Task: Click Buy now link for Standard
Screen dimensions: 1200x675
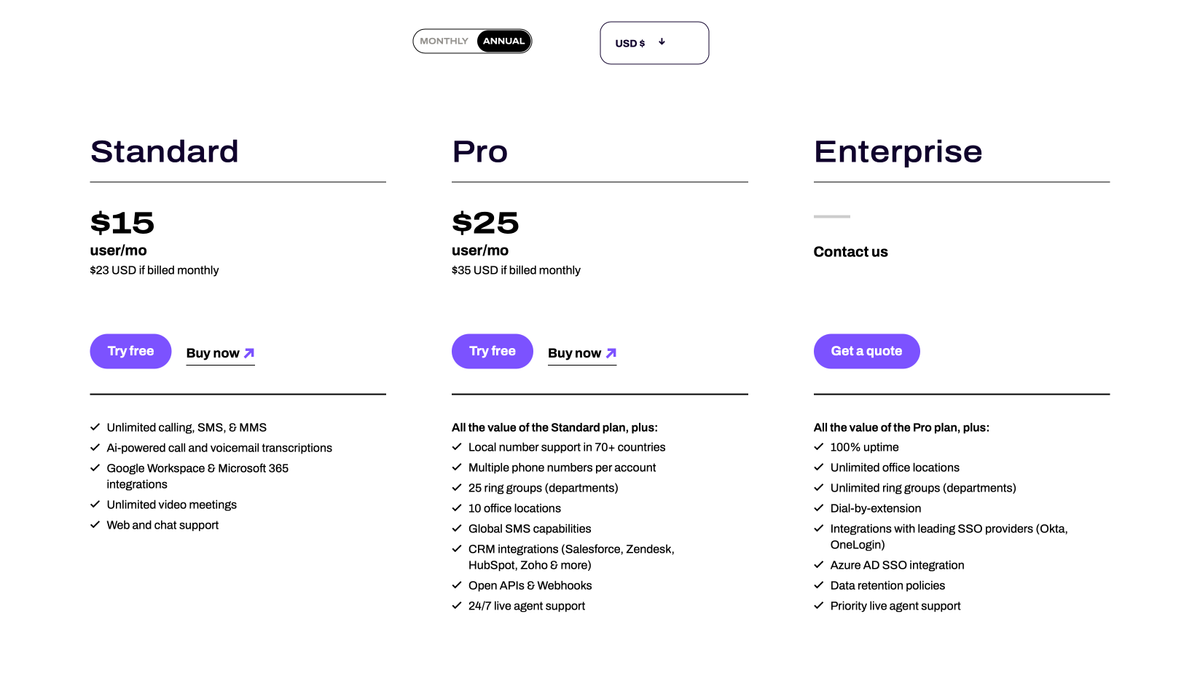Action: tap(212, 353)
